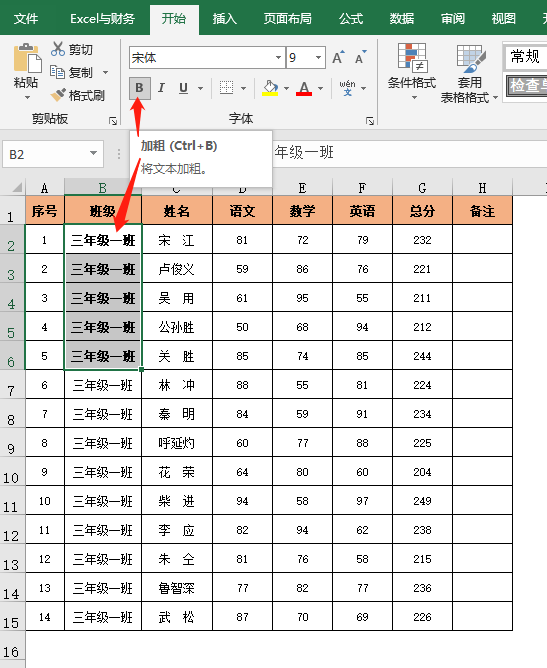Image resolution: width=547 pixels, height=668 pixels.
Task: Click the Format as Table icon
Action: 471,58
